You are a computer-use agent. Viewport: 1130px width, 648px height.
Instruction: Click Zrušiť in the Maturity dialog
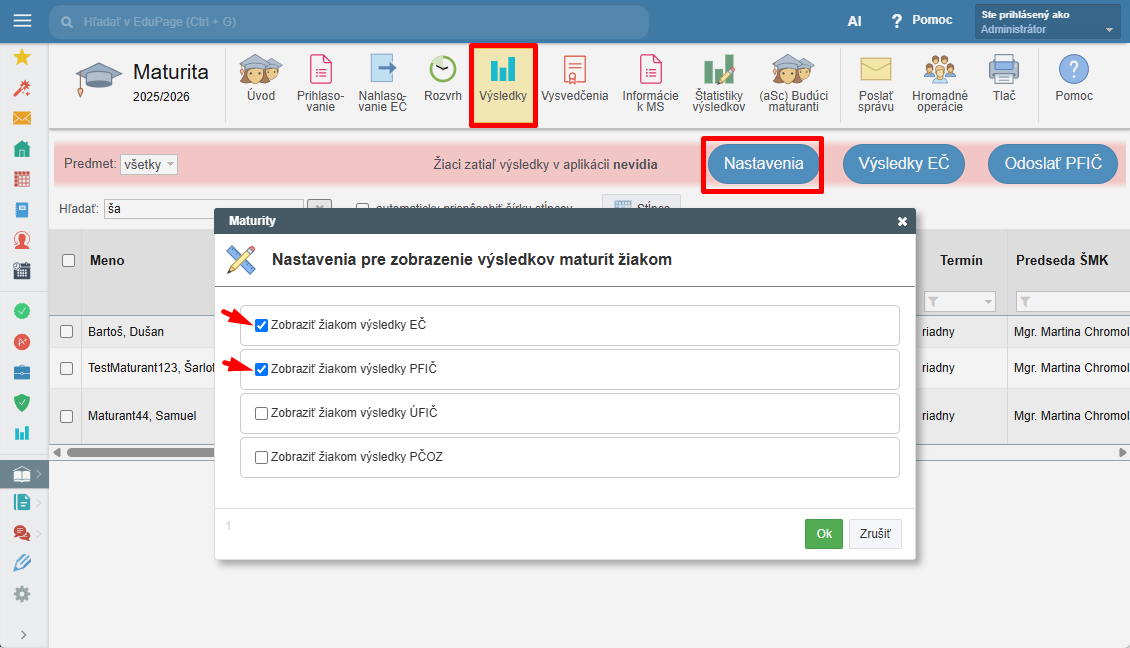coord(875,533)
